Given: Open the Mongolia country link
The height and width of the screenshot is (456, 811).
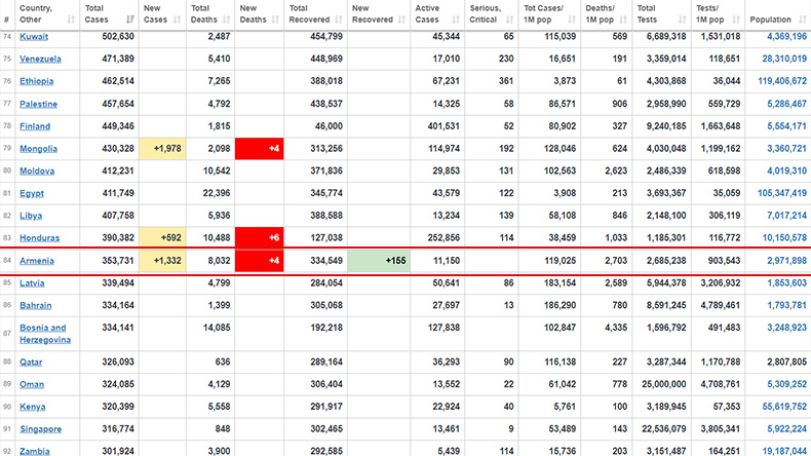Looking at the screenshot, I should point(38,148).
